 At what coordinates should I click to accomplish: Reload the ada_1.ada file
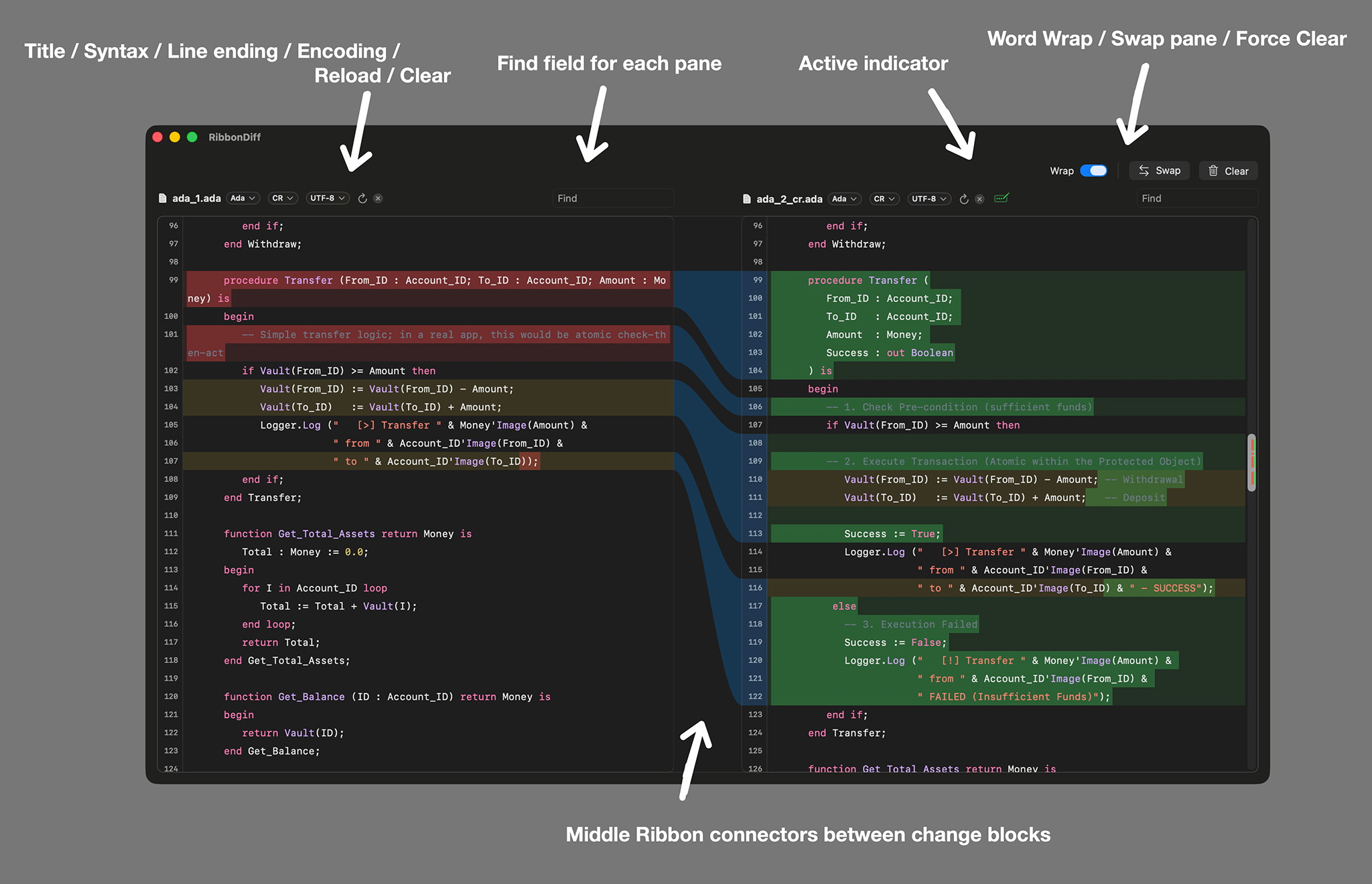point(362,198)
